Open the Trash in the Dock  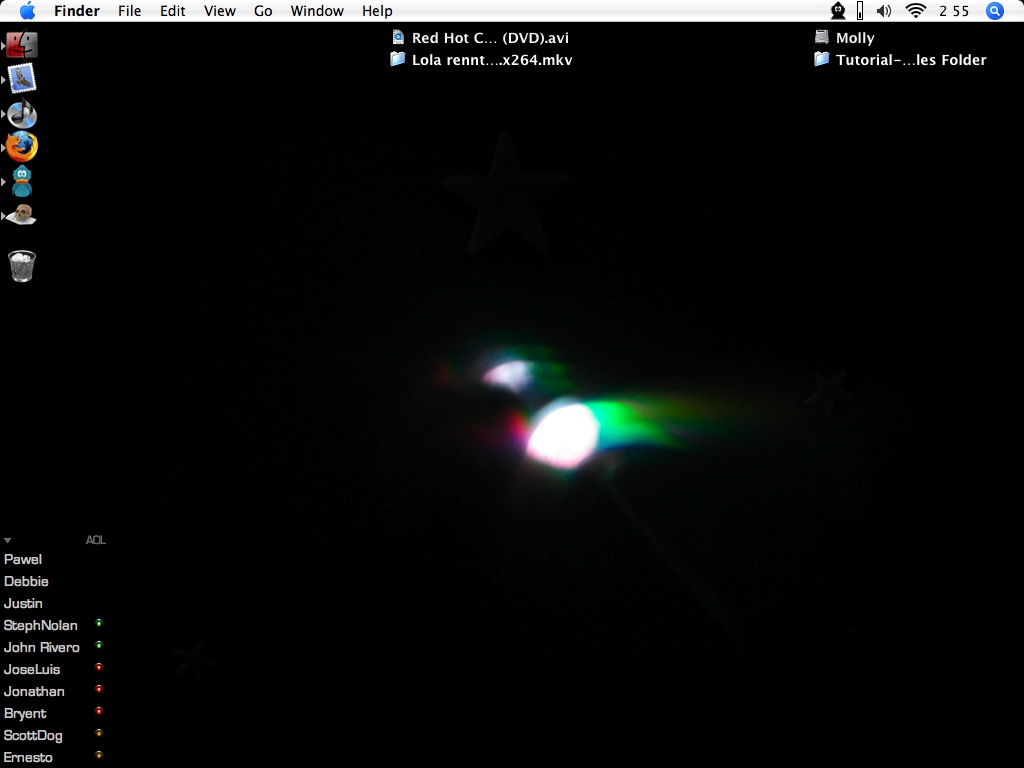tap(22, 266)
